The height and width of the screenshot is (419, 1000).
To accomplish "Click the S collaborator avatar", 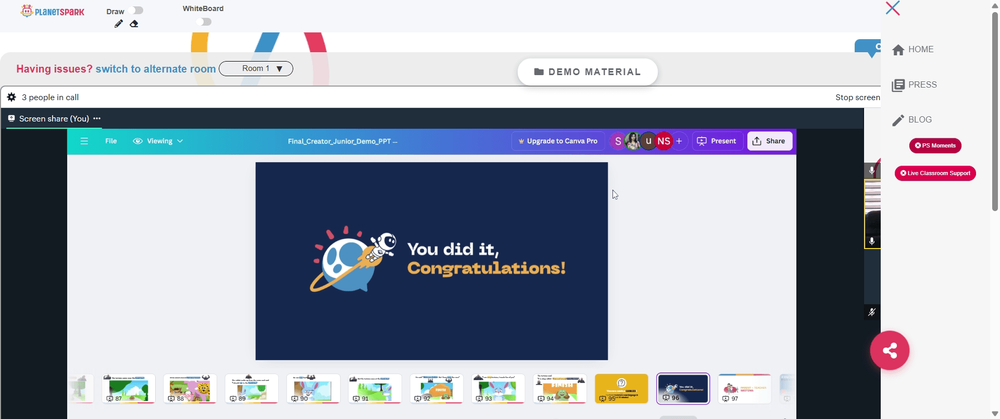I will point(617,141).
